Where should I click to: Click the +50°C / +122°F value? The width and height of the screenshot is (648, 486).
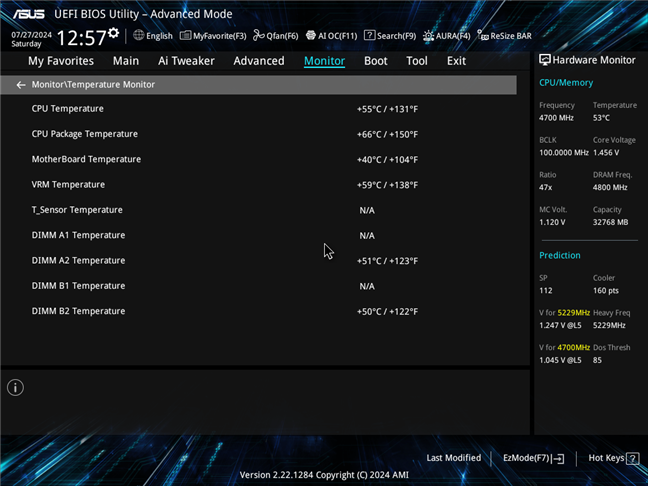[x=387, y=312]
